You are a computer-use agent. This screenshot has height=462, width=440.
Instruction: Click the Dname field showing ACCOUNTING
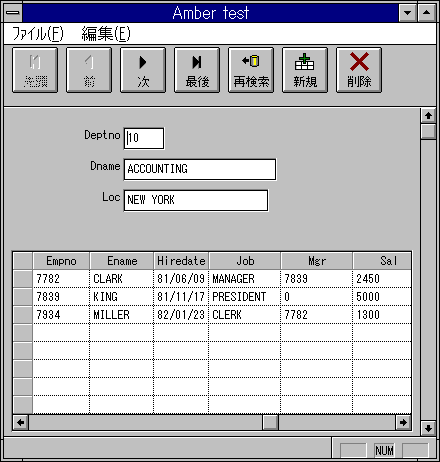coord(200,169)
